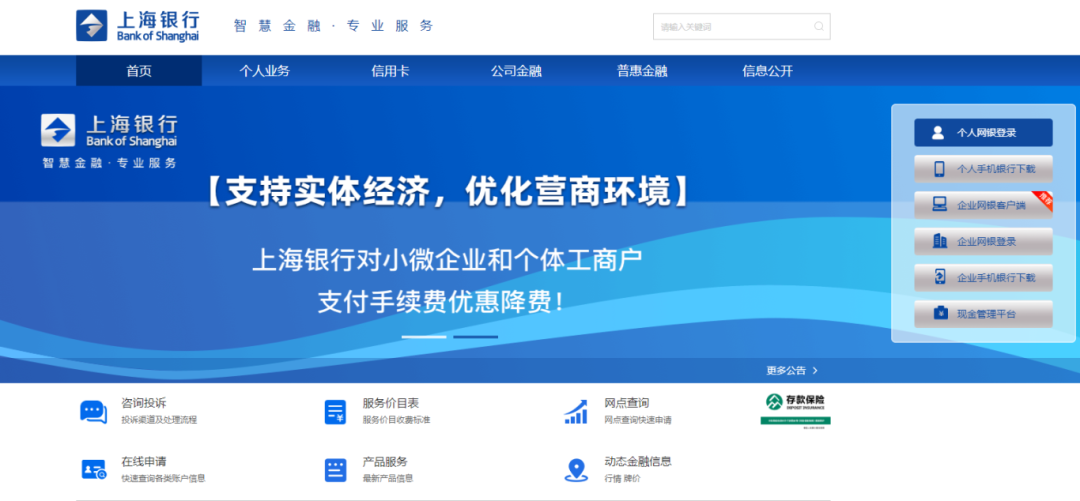Click the 个人手机银行下载 button
Screen dimensions: 1080x501
point(984,169)
